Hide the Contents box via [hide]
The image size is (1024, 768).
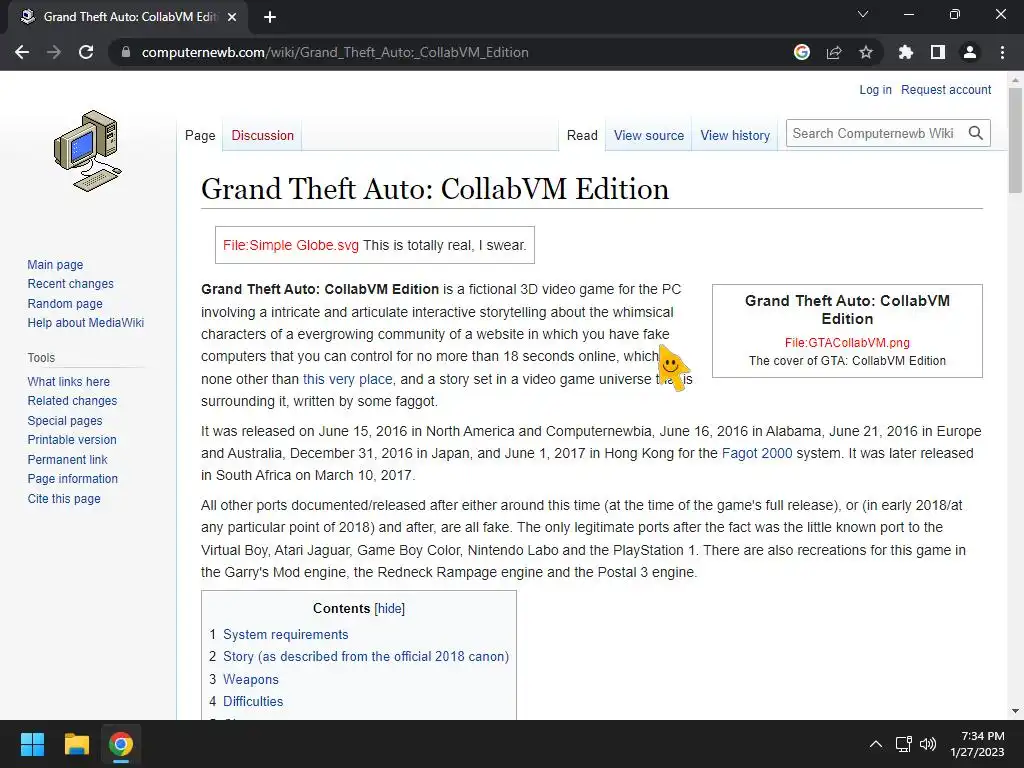pos(389,608)
